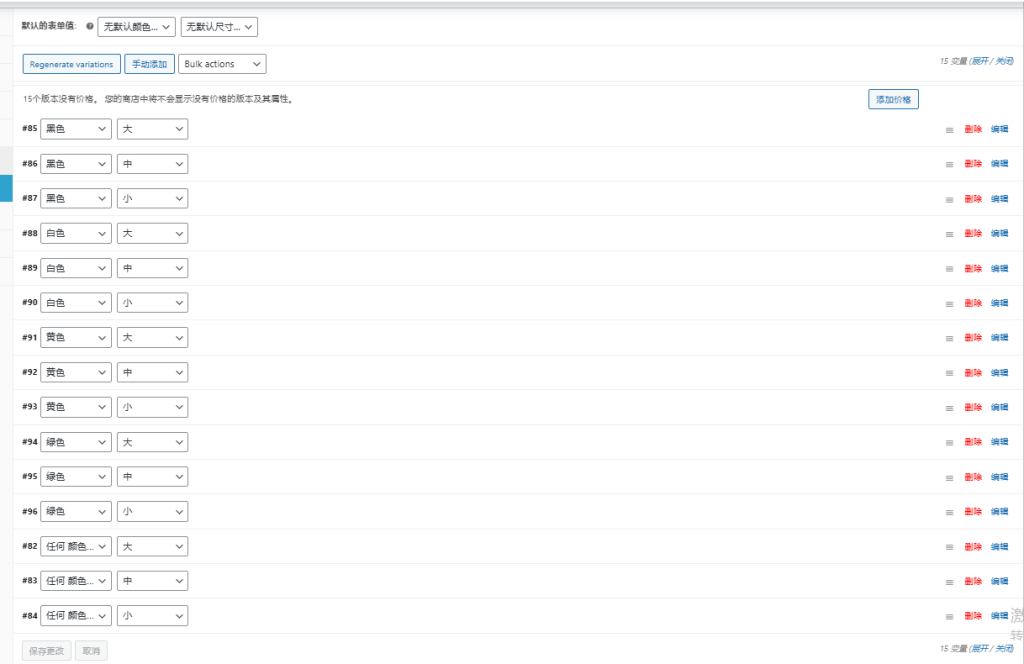This screenshot has height=664, width=1024.
Task: Click the drag handle icon for variation #96
Action: pos(949,512)
